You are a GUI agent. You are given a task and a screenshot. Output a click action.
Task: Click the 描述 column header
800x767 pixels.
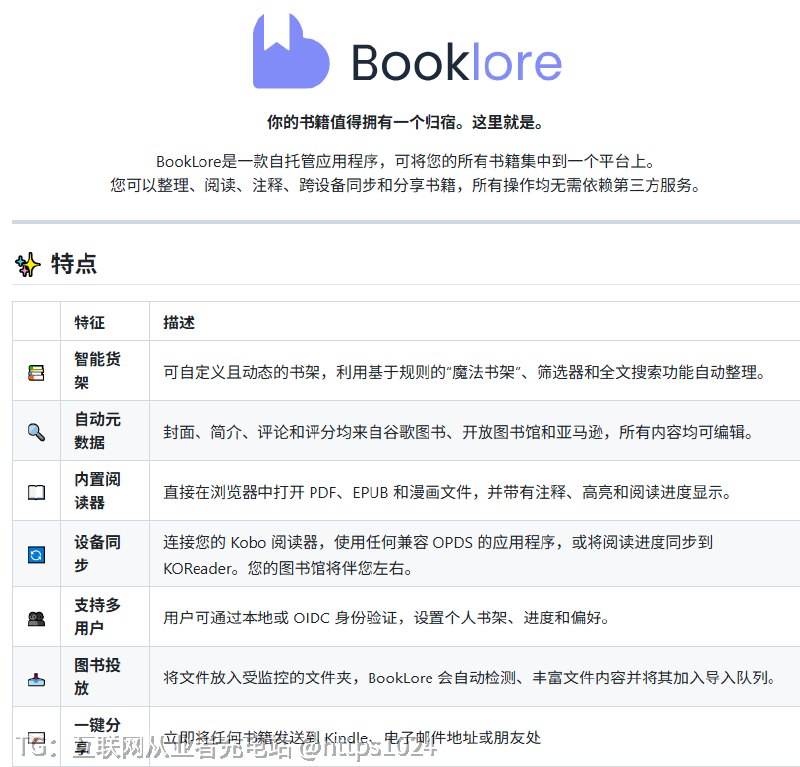179,323
